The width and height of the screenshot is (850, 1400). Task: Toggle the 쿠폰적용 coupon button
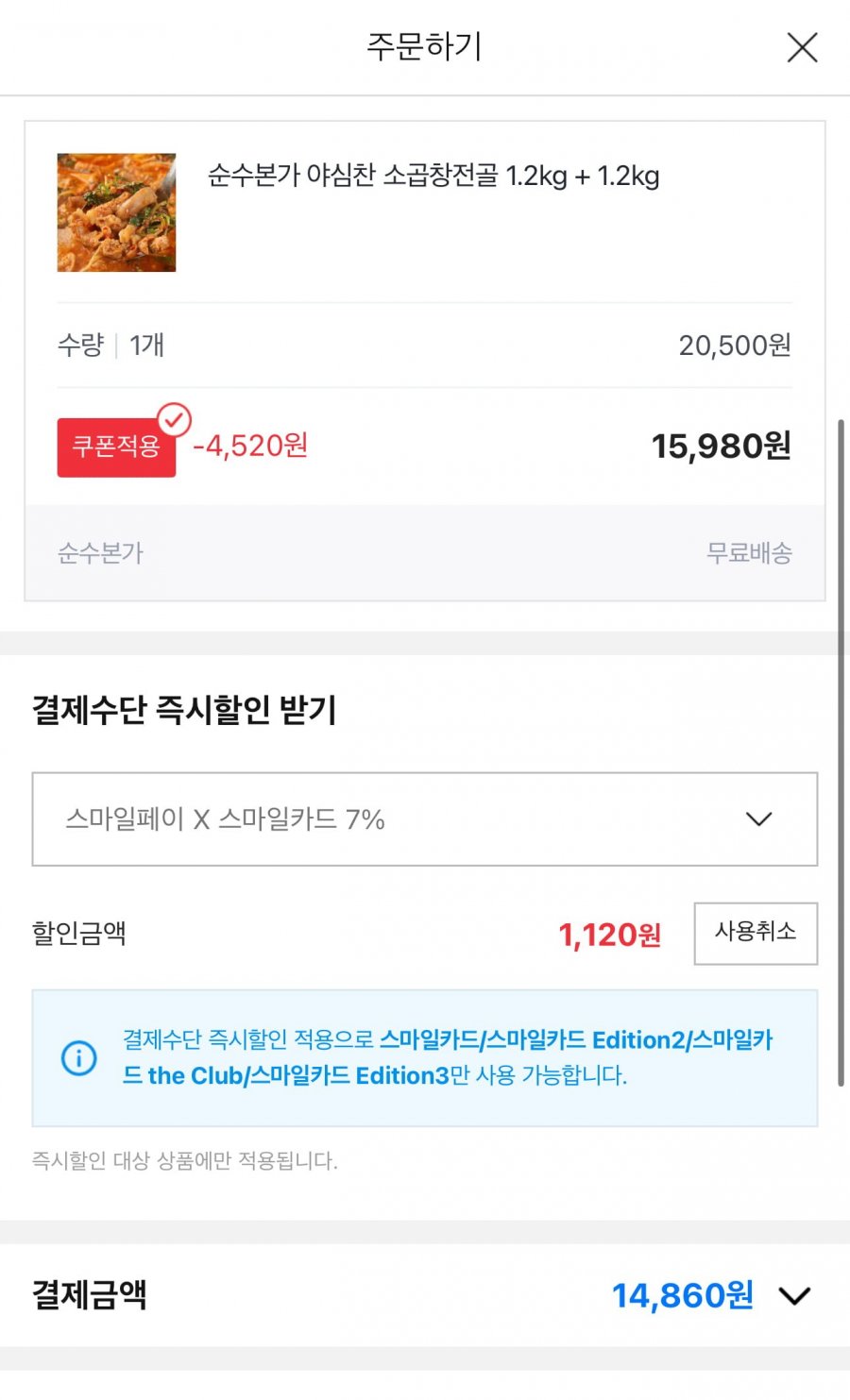pyautogui.click(x=116, y=447)
